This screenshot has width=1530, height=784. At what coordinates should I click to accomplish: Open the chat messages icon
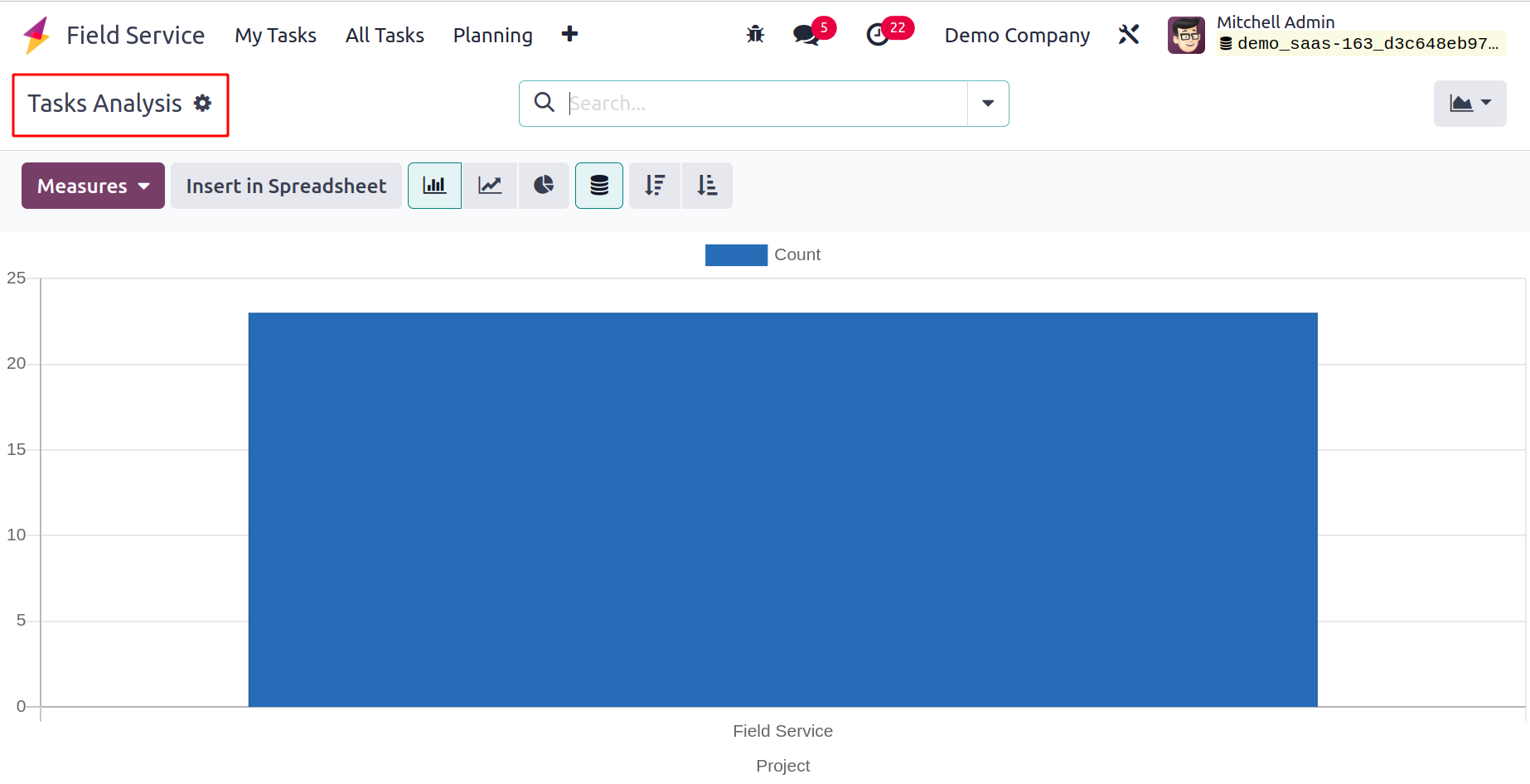[x=806, y=35]
